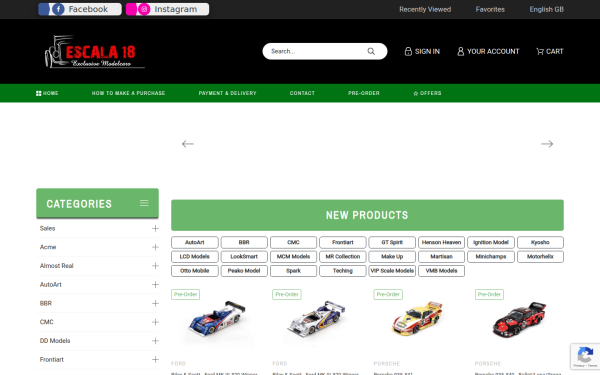The width and height of the screenshot is (600, 375).
Task: Expand the AutoArt category plus
Action: (155, 285)
